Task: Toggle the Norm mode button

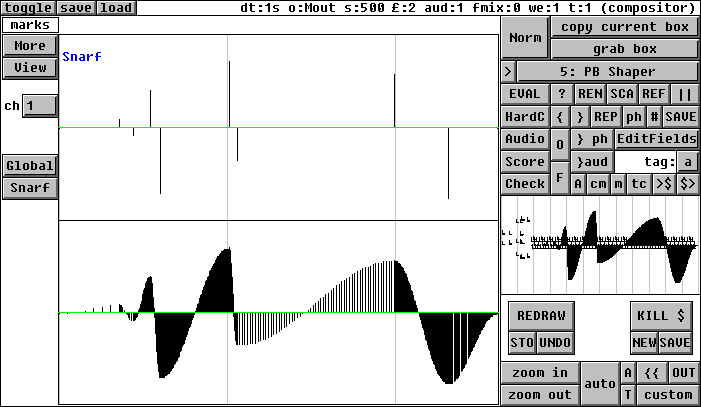Action: (x=525, y=38)
